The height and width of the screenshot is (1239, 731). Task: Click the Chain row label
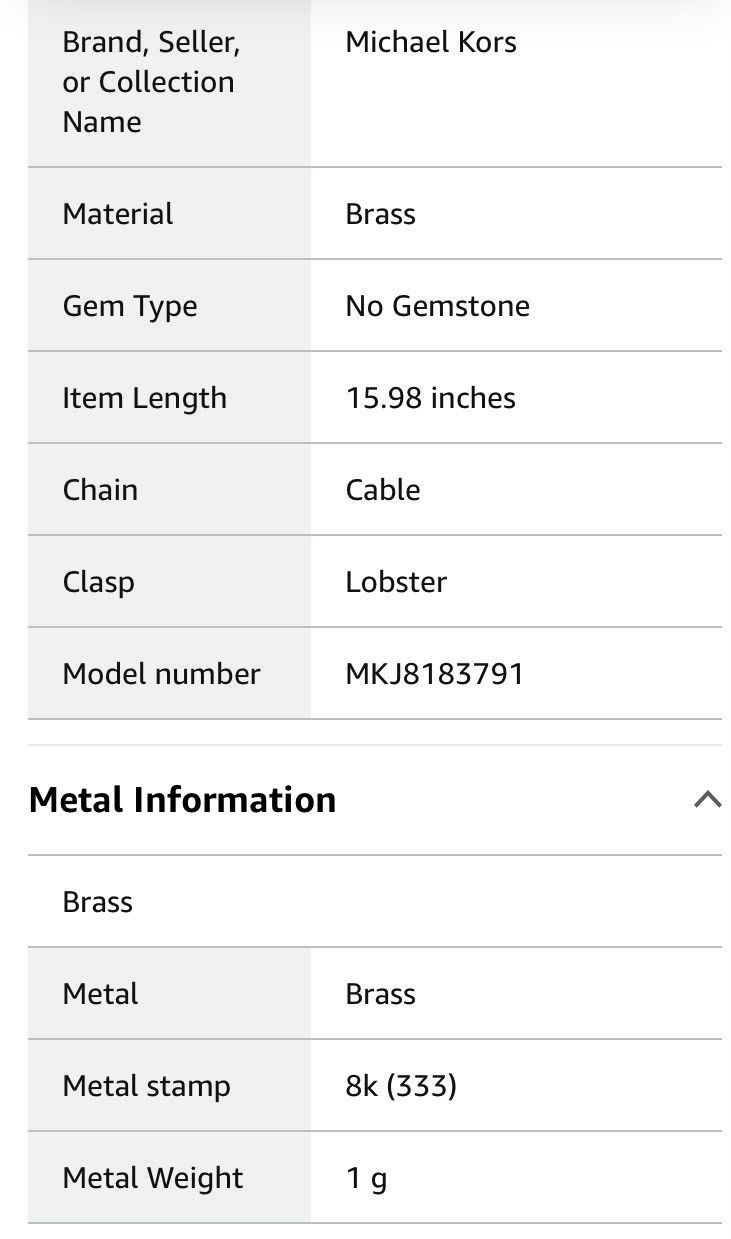pyautogui.click(x=100, y=490)
